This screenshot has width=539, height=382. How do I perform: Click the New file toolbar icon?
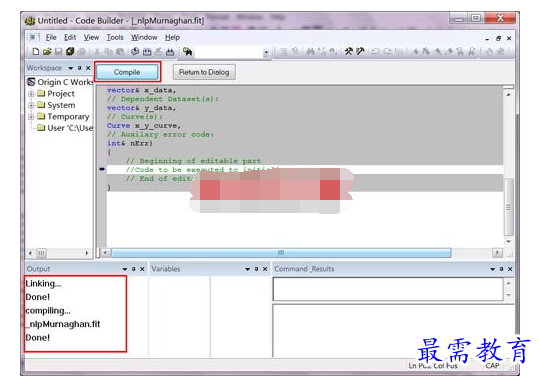36,52
